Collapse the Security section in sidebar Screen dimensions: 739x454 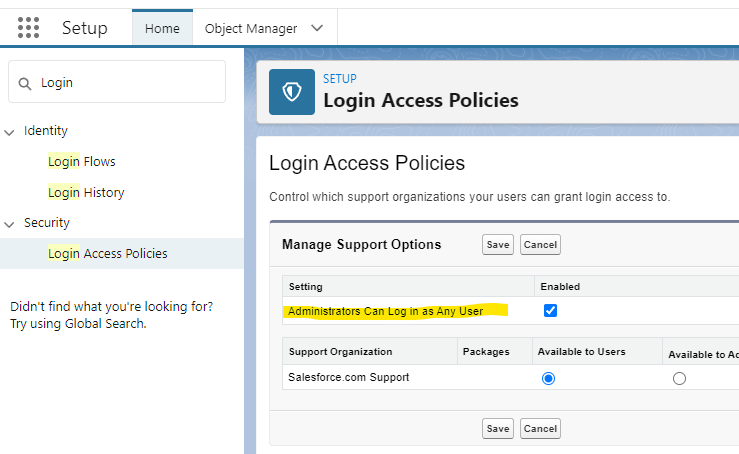pyautogui.click(x=10, y=223)
